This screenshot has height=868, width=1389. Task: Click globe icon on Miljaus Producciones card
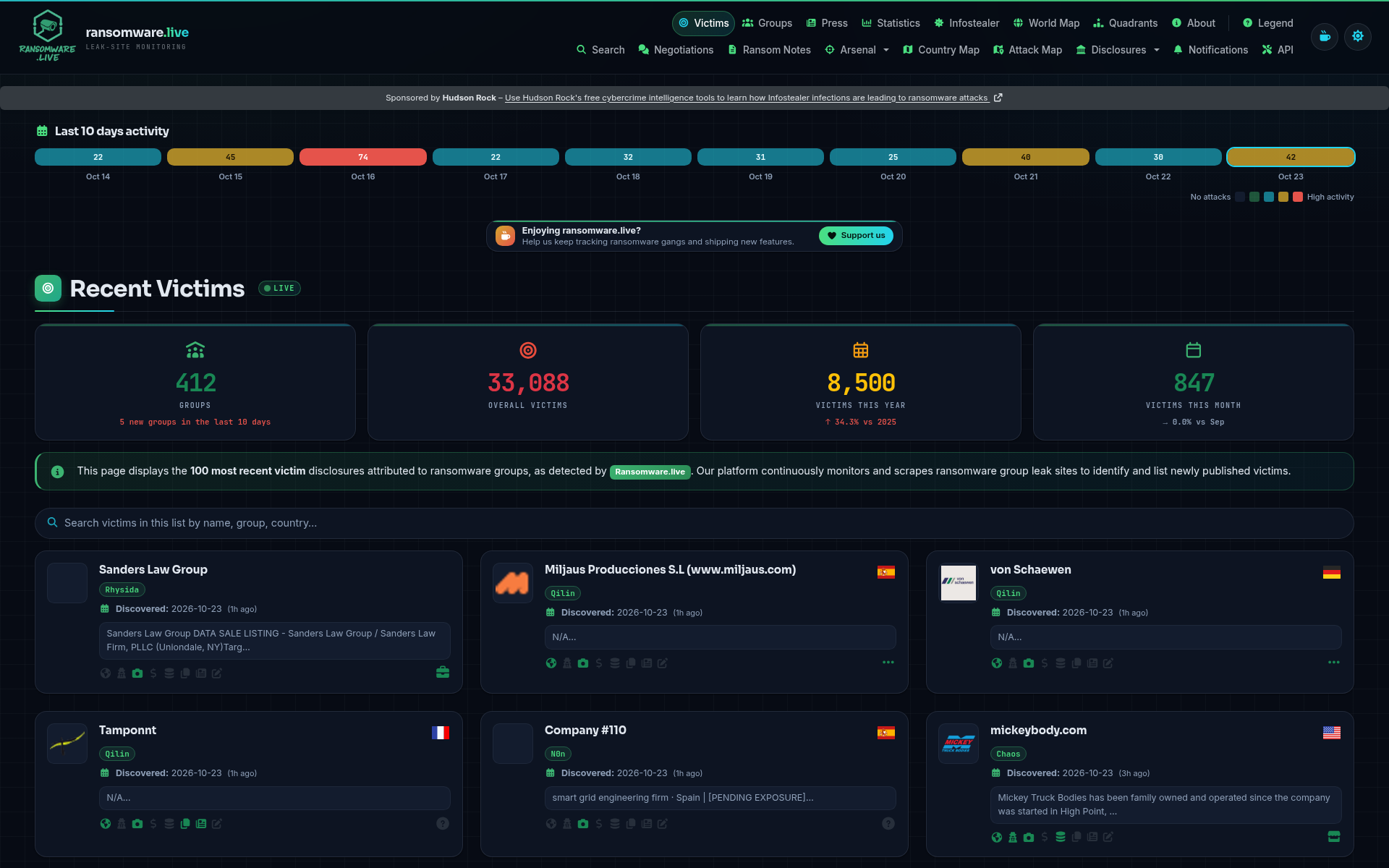click(551, 663)
